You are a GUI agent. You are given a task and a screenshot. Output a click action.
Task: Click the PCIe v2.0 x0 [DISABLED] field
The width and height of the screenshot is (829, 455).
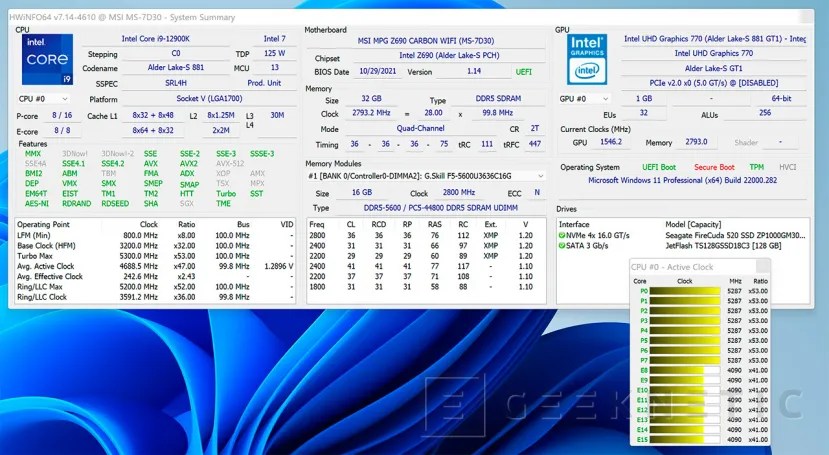pos(713,83)
